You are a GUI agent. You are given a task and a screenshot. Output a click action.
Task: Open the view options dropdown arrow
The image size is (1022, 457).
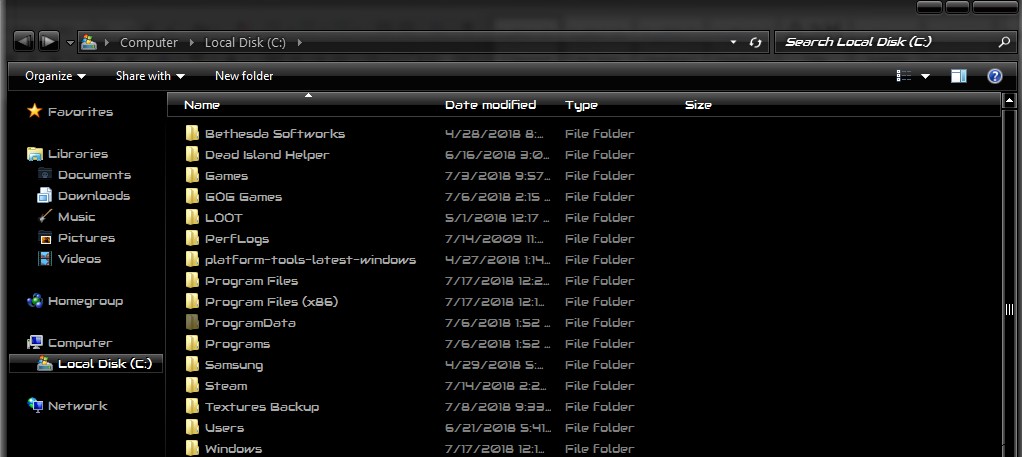(x=926, y=76)
